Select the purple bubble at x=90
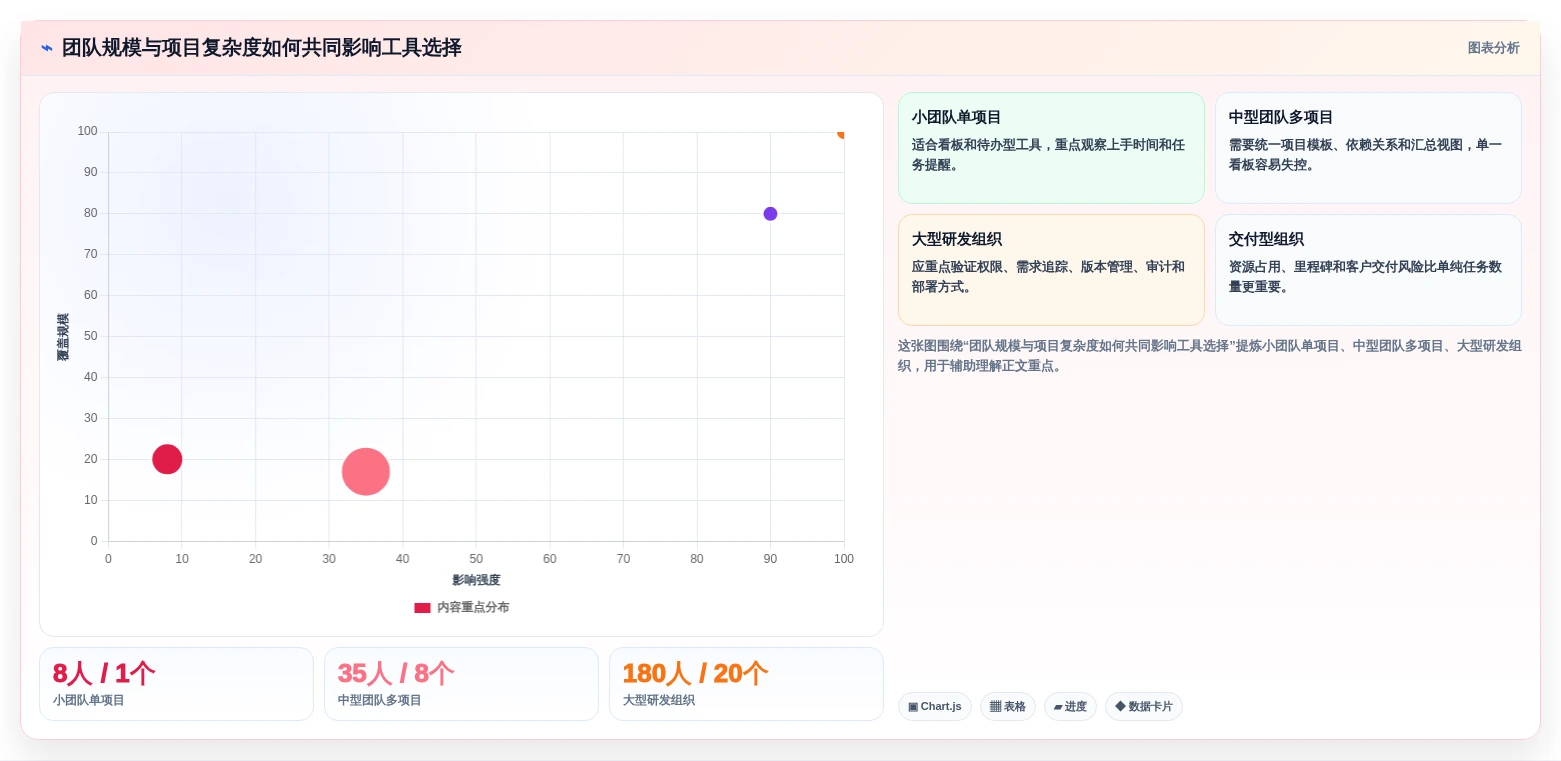The width and height of the screenshot is (1561, 761). pyautogui.click(x=770, y=213)
